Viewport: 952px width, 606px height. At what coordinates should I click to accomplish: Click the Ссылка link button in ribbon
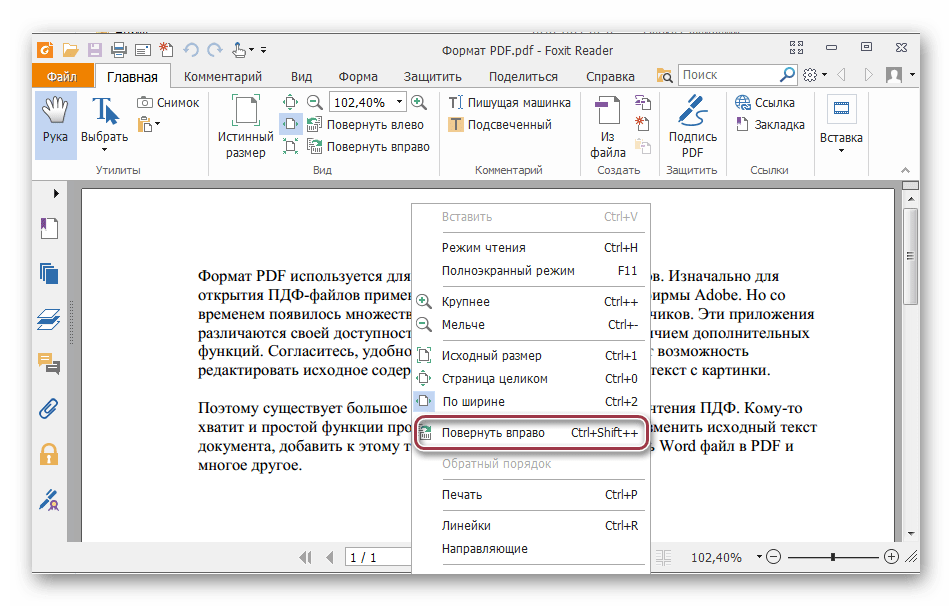click(x=774, y=102)
